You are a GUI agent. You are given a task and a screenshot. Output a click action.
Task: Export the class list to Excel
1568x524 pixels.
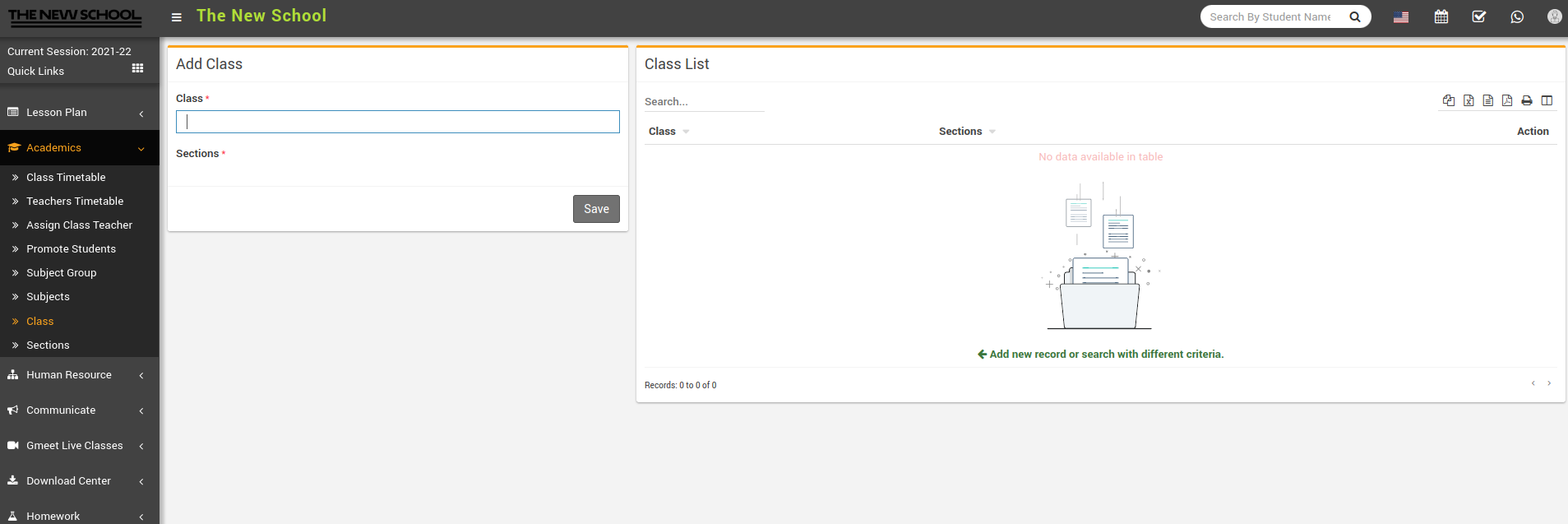[1469, 100]
